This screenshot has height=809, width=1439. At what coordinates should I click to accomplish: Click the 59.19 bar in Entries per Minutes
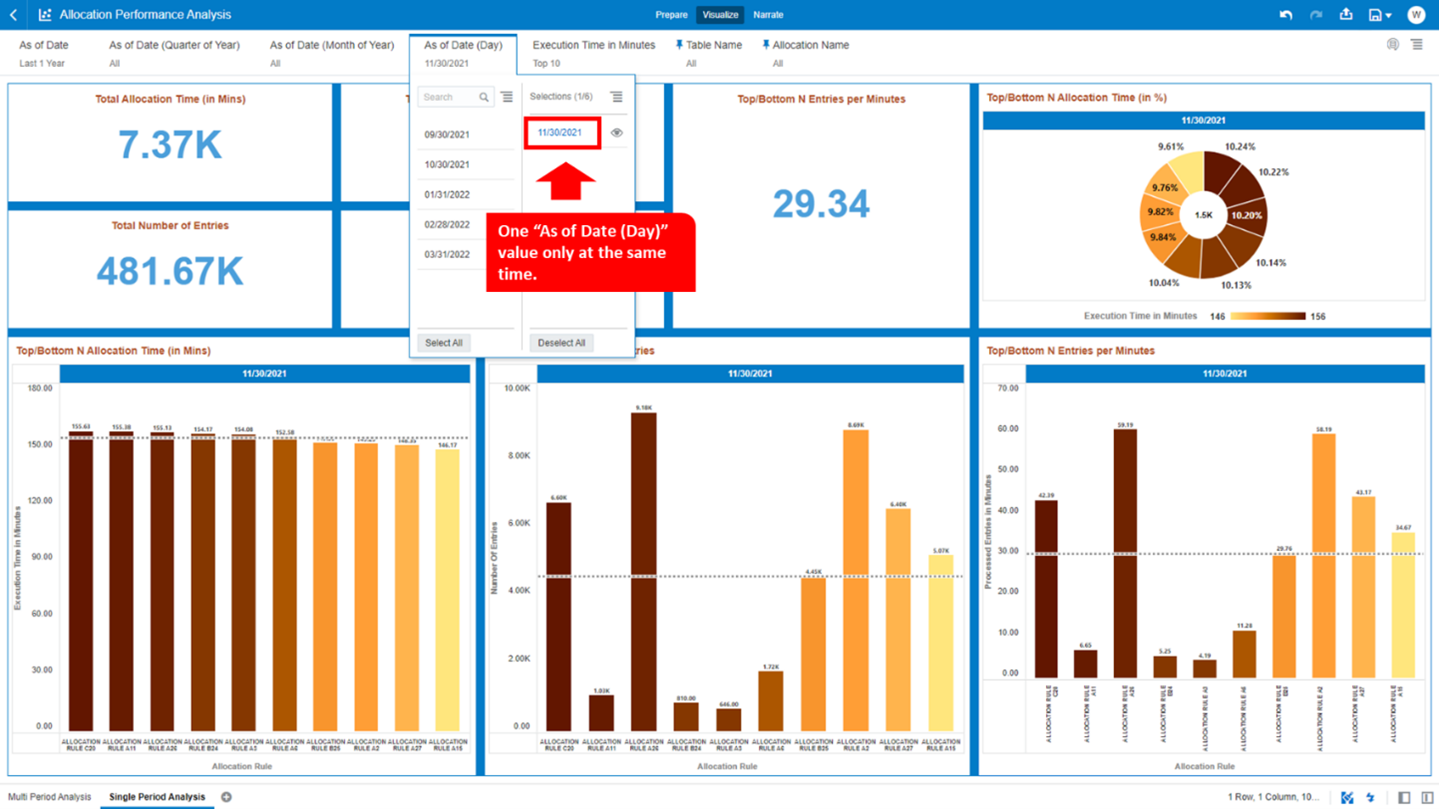pyautogui.click(x=1125, y=554)
